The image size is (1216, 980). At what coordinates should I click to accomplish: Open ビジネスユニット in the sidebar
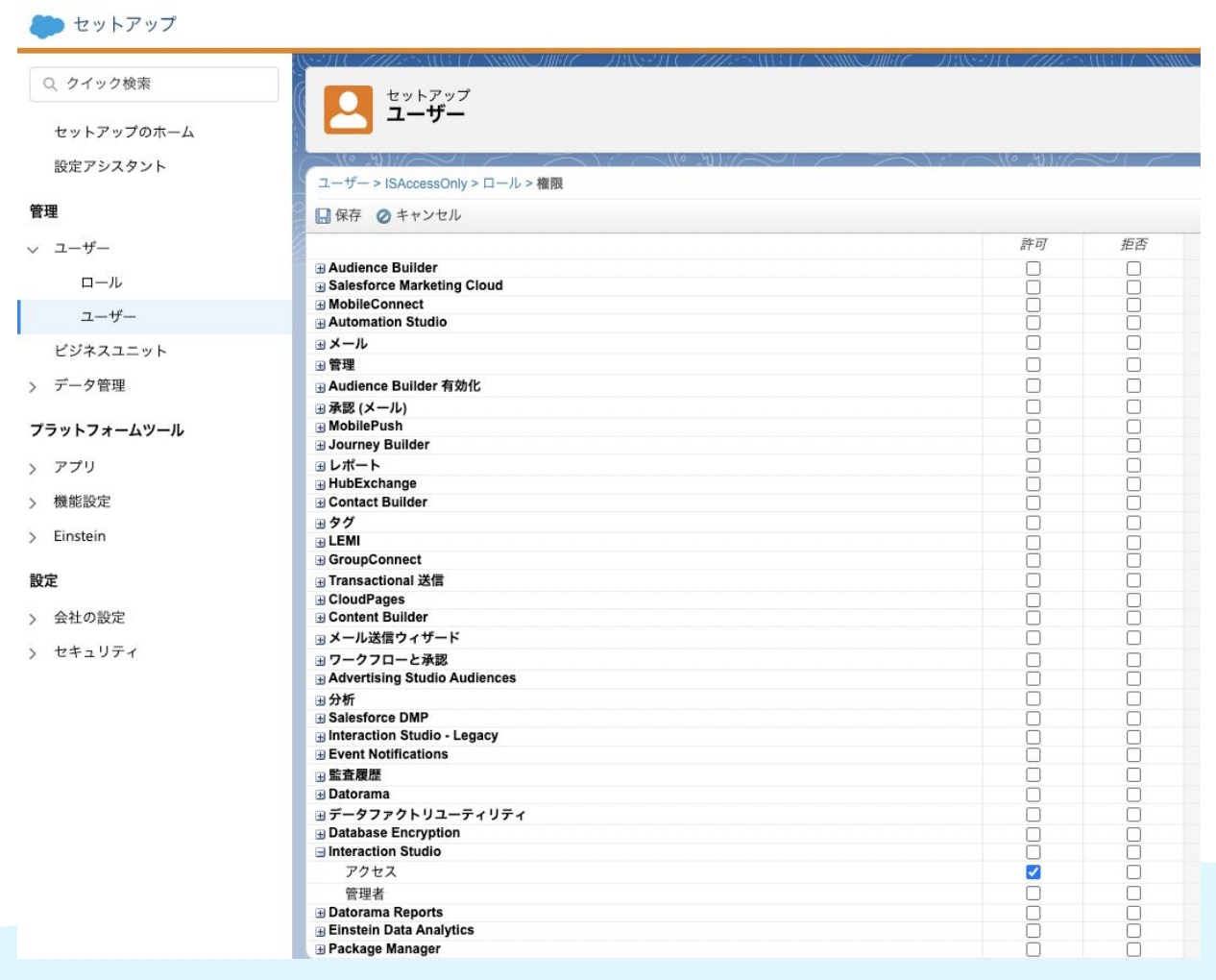110,351
